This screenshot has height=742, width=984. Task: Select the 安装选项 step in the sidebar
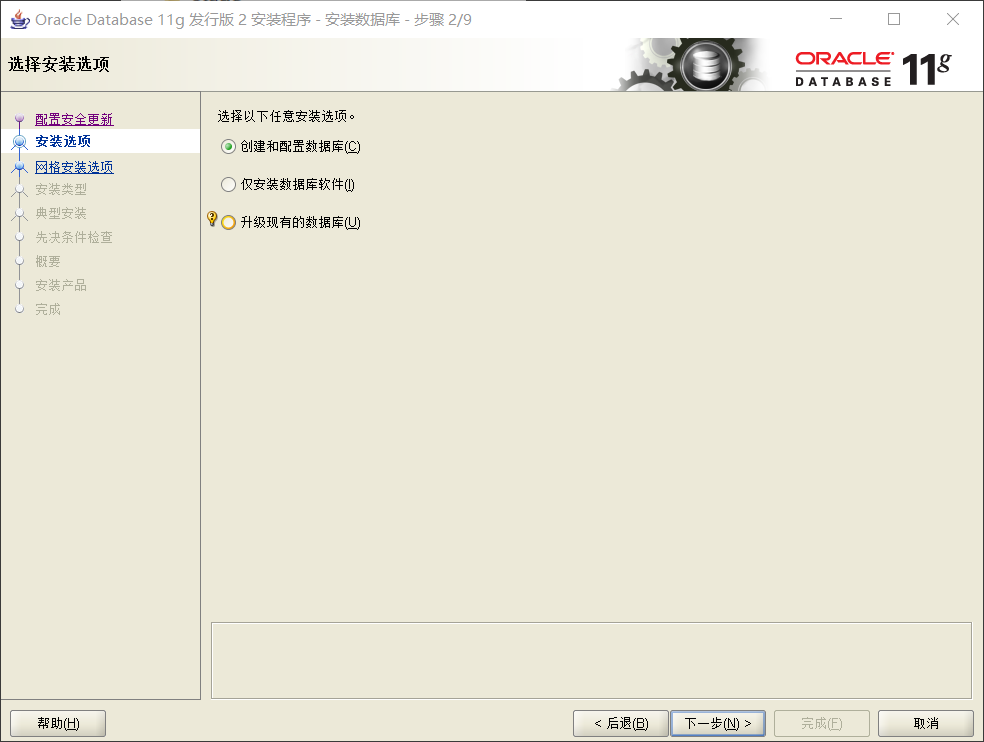point(63,142)
